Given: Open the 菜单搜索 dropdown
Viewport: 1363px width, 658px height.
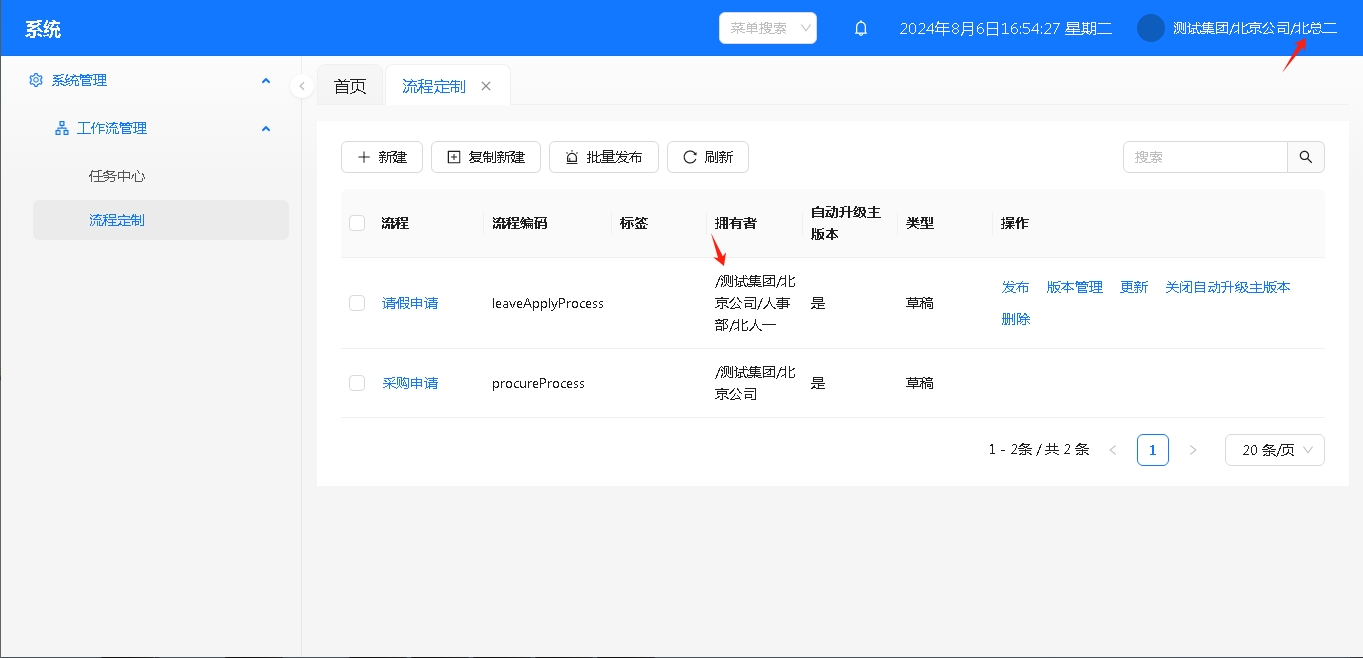Looking at the screenshot, I should (768, 28).
